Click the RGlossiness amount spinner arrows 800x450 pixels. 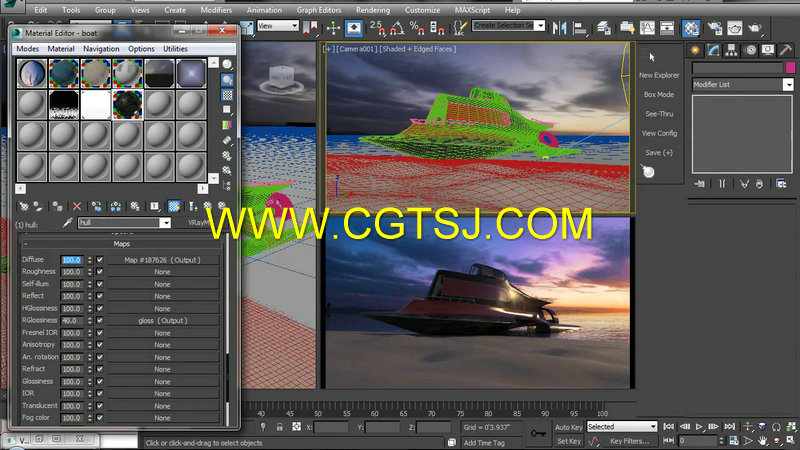tap(90, 320)
